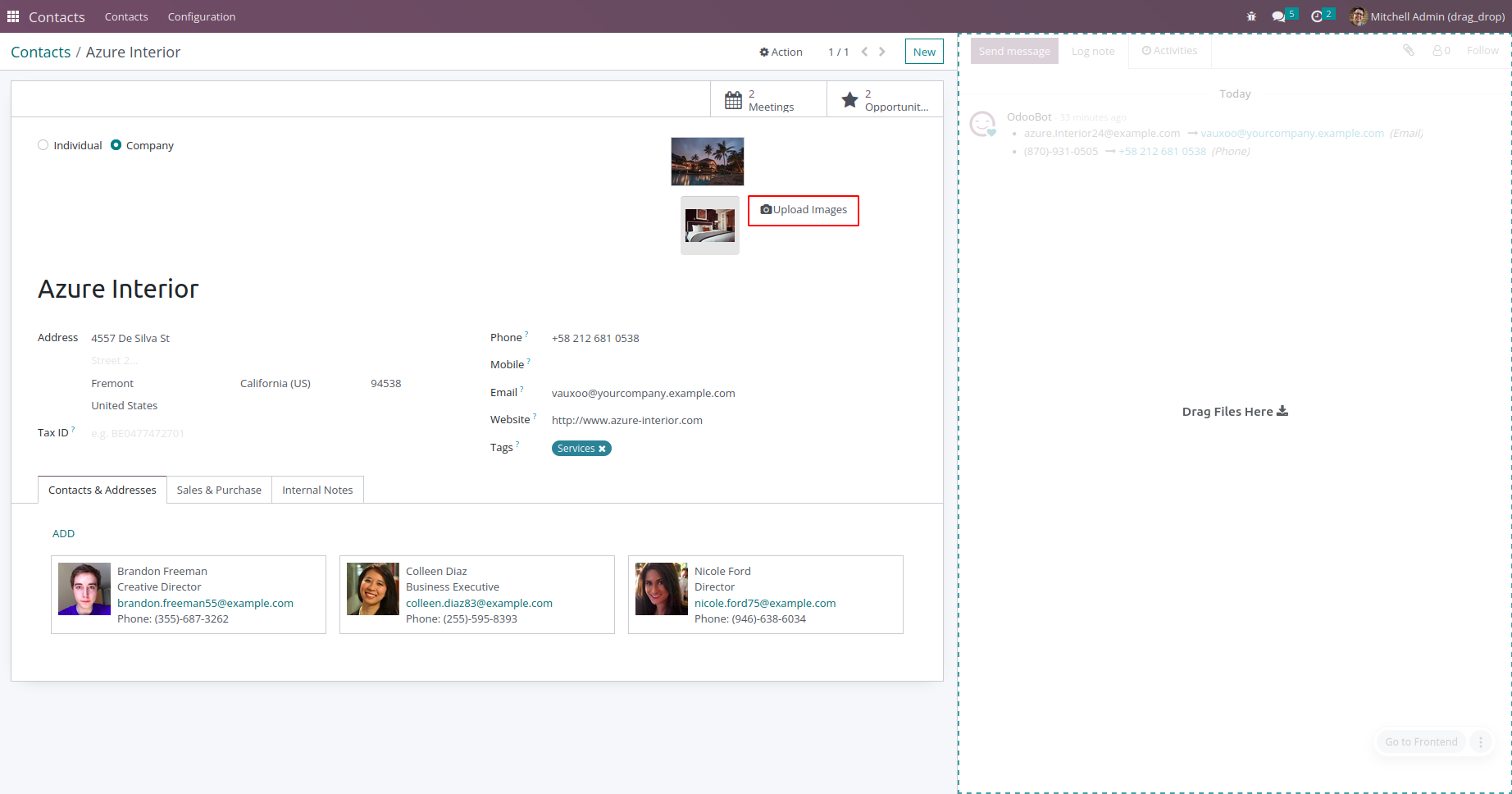This screenshot has width=1512, height=794.
Task: Click the Upload Images button
Action: click(x=804, y=210)
